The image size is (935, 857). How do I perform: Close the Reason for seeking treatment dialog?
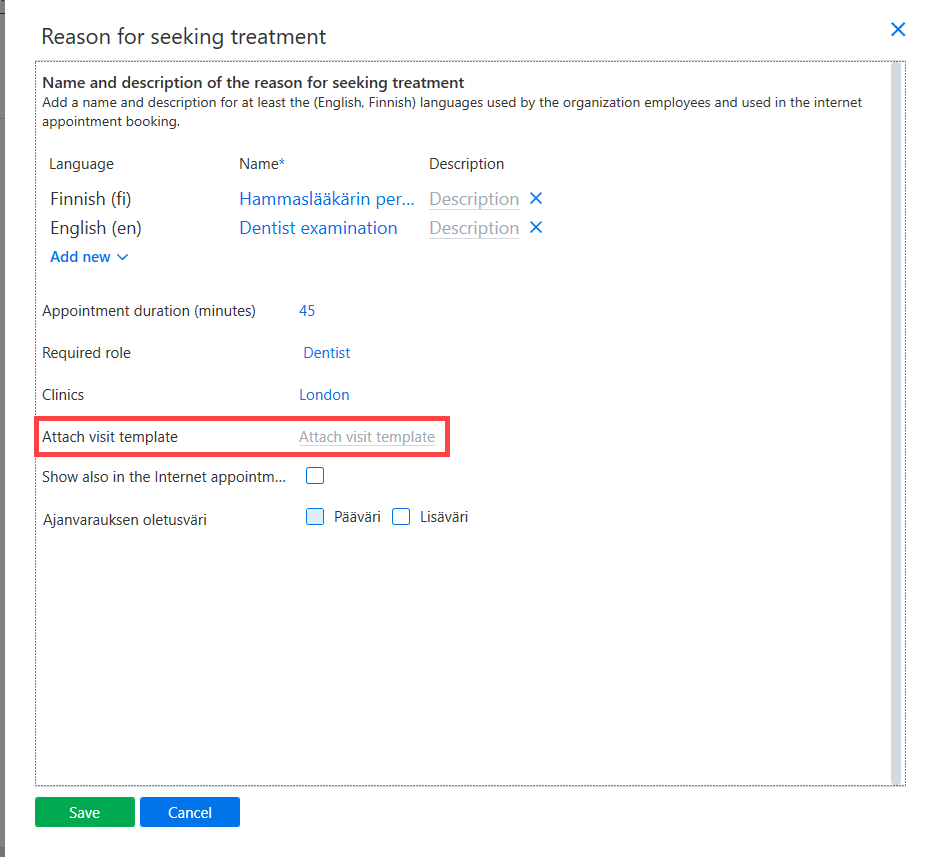coord(897,29)
